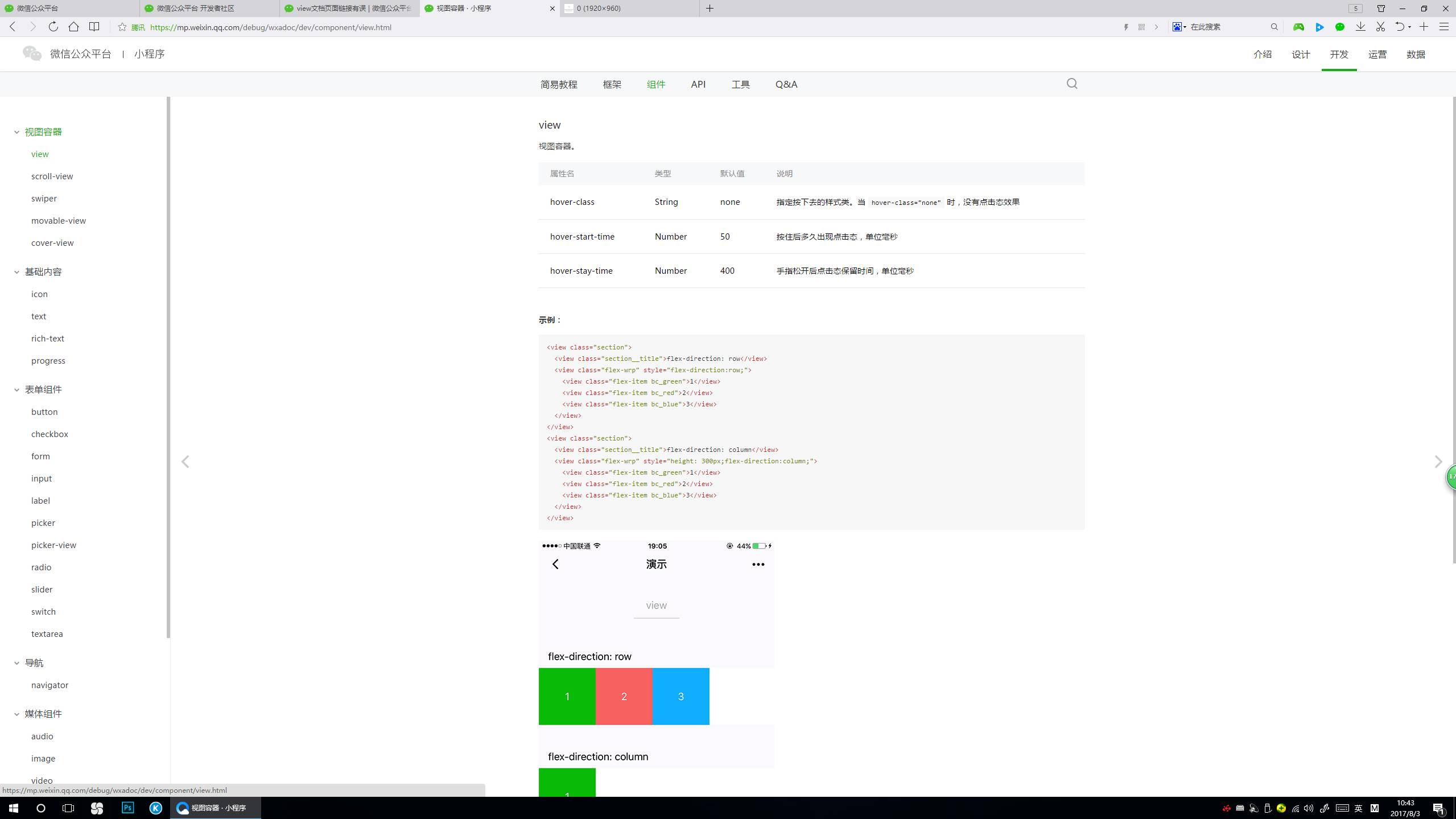1456x819 pixels.
Task: Open the 设计 top menu item
Action: click(1301, 54)
